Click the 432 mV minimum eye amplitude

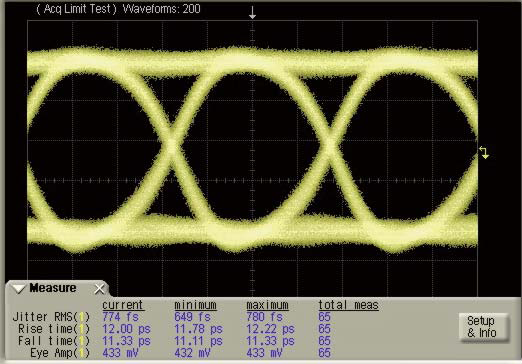pos(192,353)
